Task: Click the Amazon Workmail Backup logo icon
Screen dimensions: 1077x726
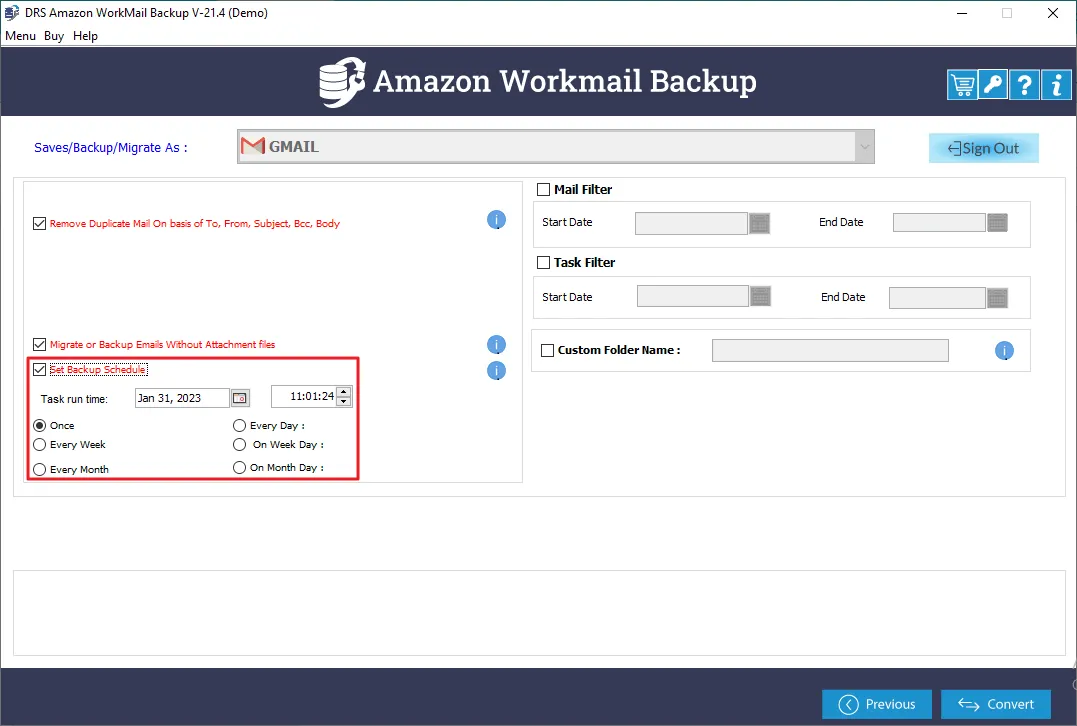Action: (342, 82)
